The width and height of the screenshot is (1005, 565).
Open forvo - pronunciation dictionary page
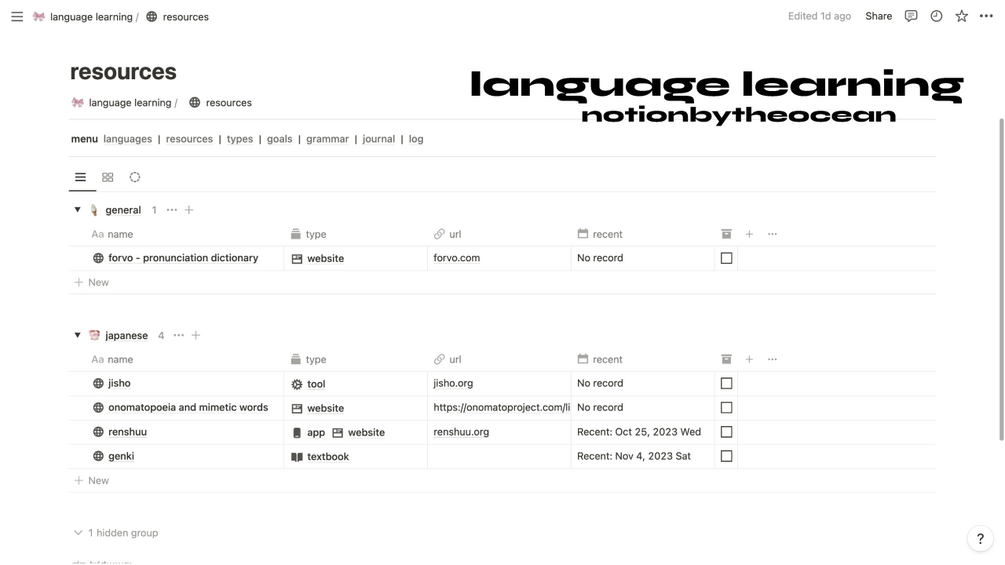[183, 258]
